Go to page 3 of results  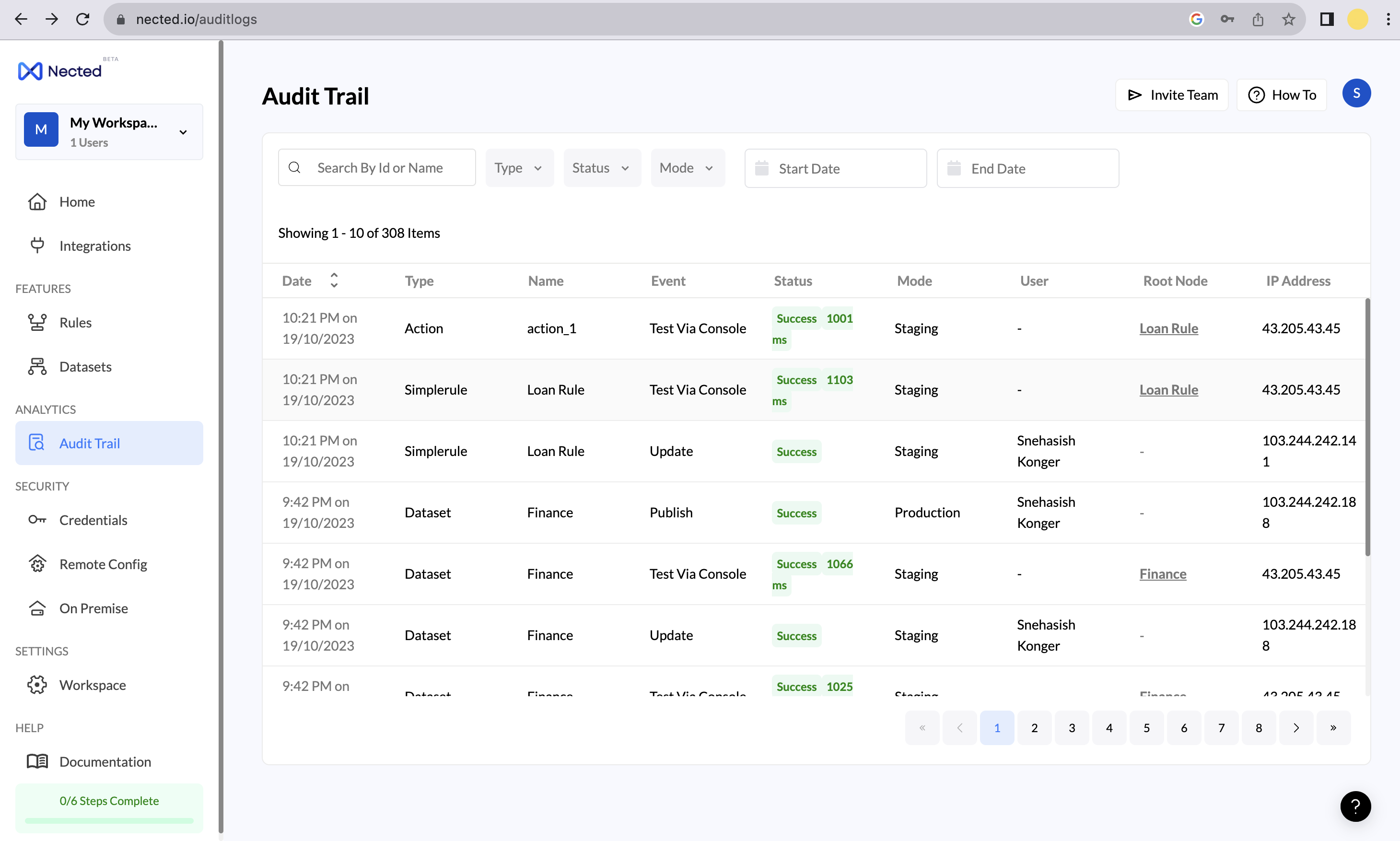click(1072, 728)
